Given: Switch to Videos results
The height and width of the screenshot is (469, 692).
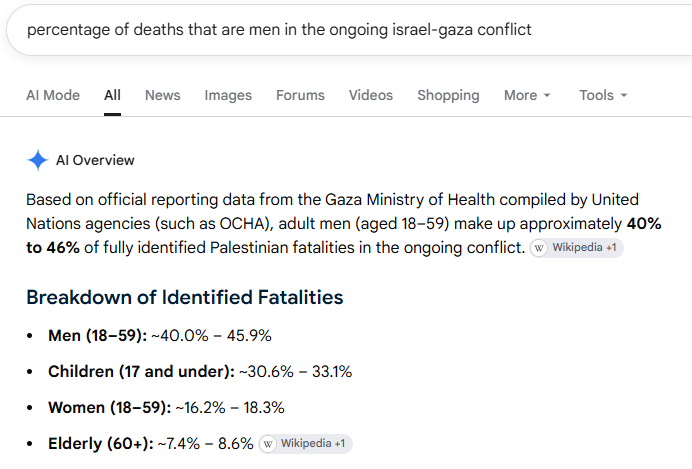Looking at the screenshot, I should [x=371, y=95].
